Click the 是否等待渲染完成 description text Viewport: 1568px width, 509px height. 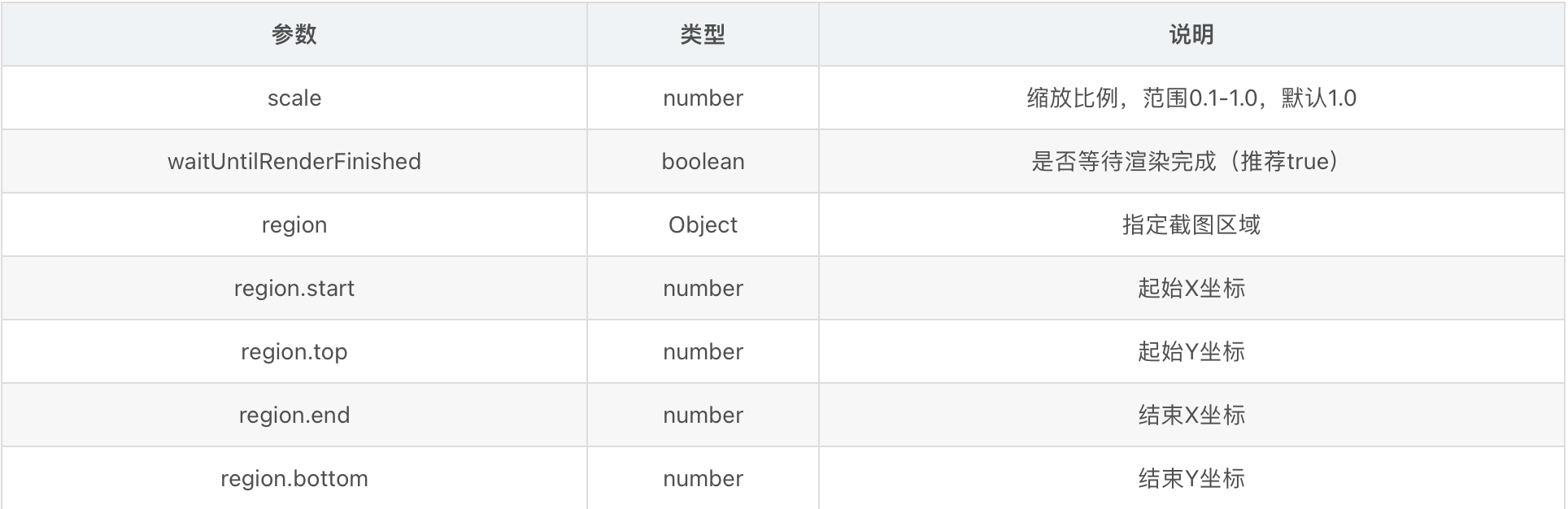pos(1191,161)
